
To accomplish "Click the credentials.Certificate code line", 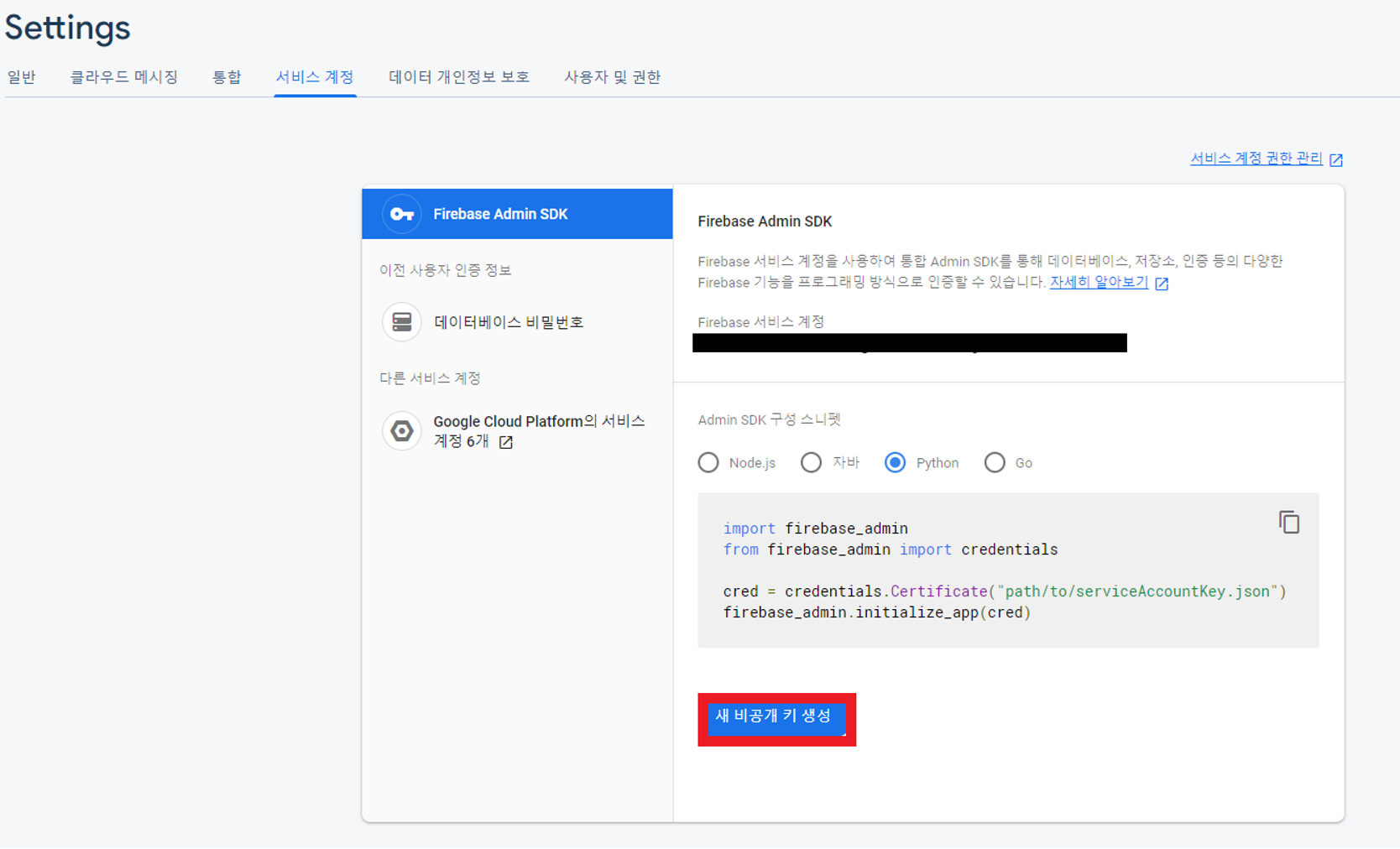I will tap(1005, 591).
